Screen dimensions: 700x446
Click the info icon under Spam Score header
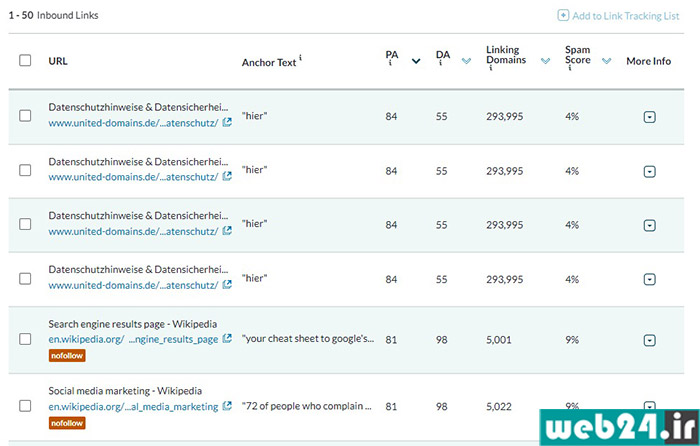pos(570,68)
